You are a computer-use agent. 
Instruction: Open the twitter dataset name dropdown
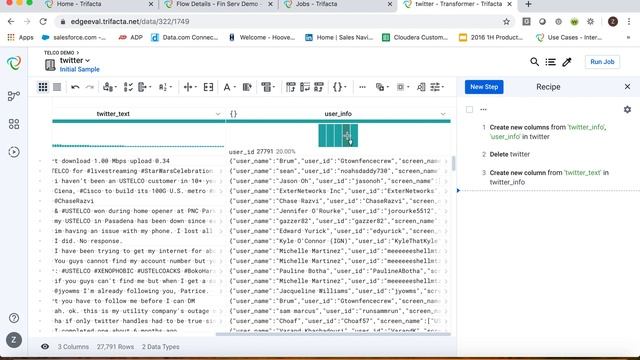tap(75, 60)
